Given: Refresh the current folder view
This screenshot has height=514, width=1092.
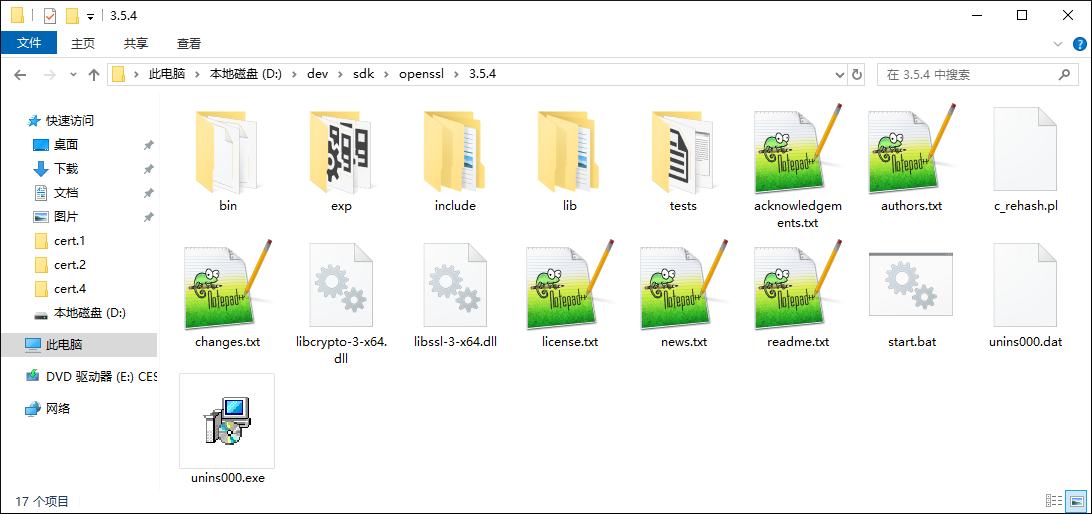Looking at the screenshot, I should pos(856,75).
